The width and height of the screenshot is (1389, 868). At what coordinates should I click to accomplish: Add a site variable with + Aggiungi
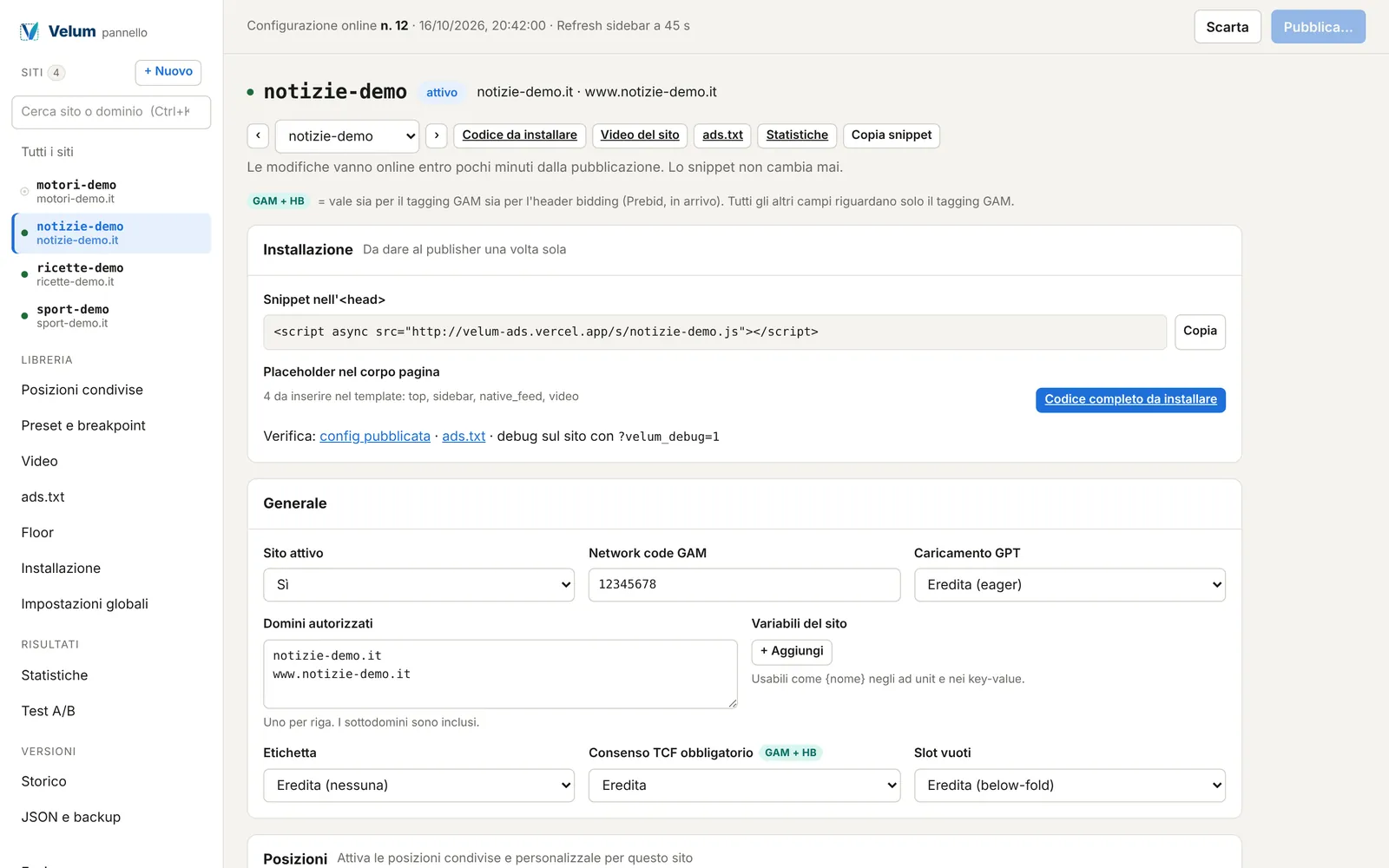pos(792,652)
